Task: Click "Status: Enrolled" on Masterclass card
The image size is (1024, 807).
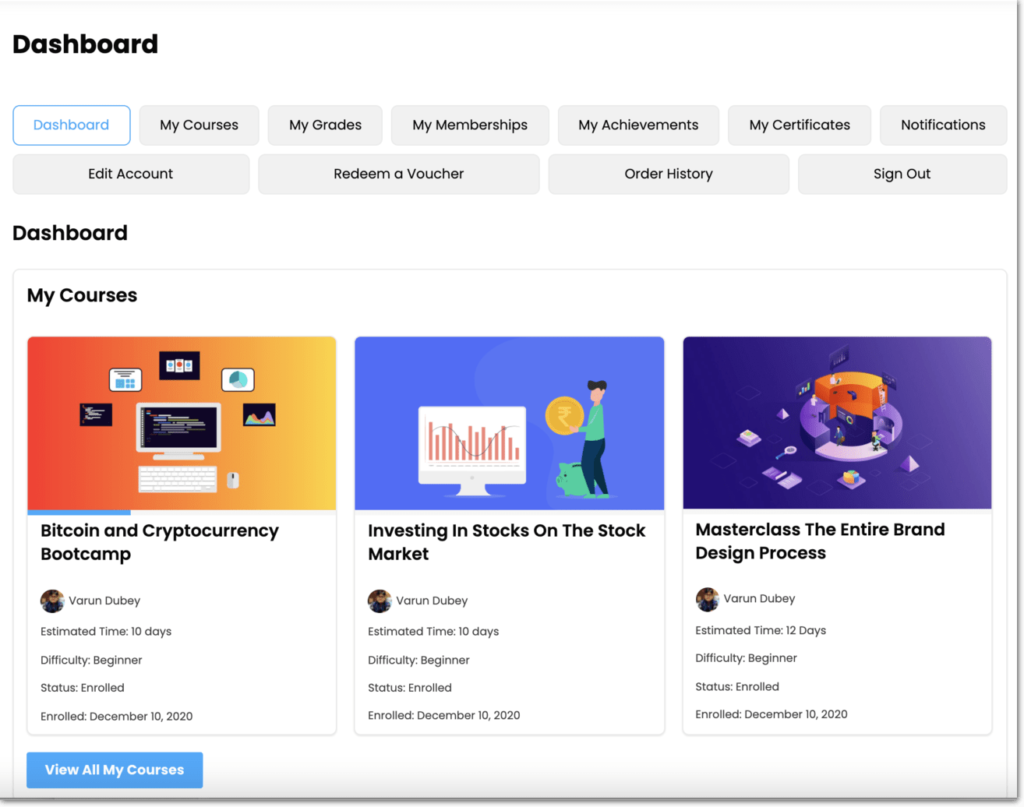Action: coord(737,686)
